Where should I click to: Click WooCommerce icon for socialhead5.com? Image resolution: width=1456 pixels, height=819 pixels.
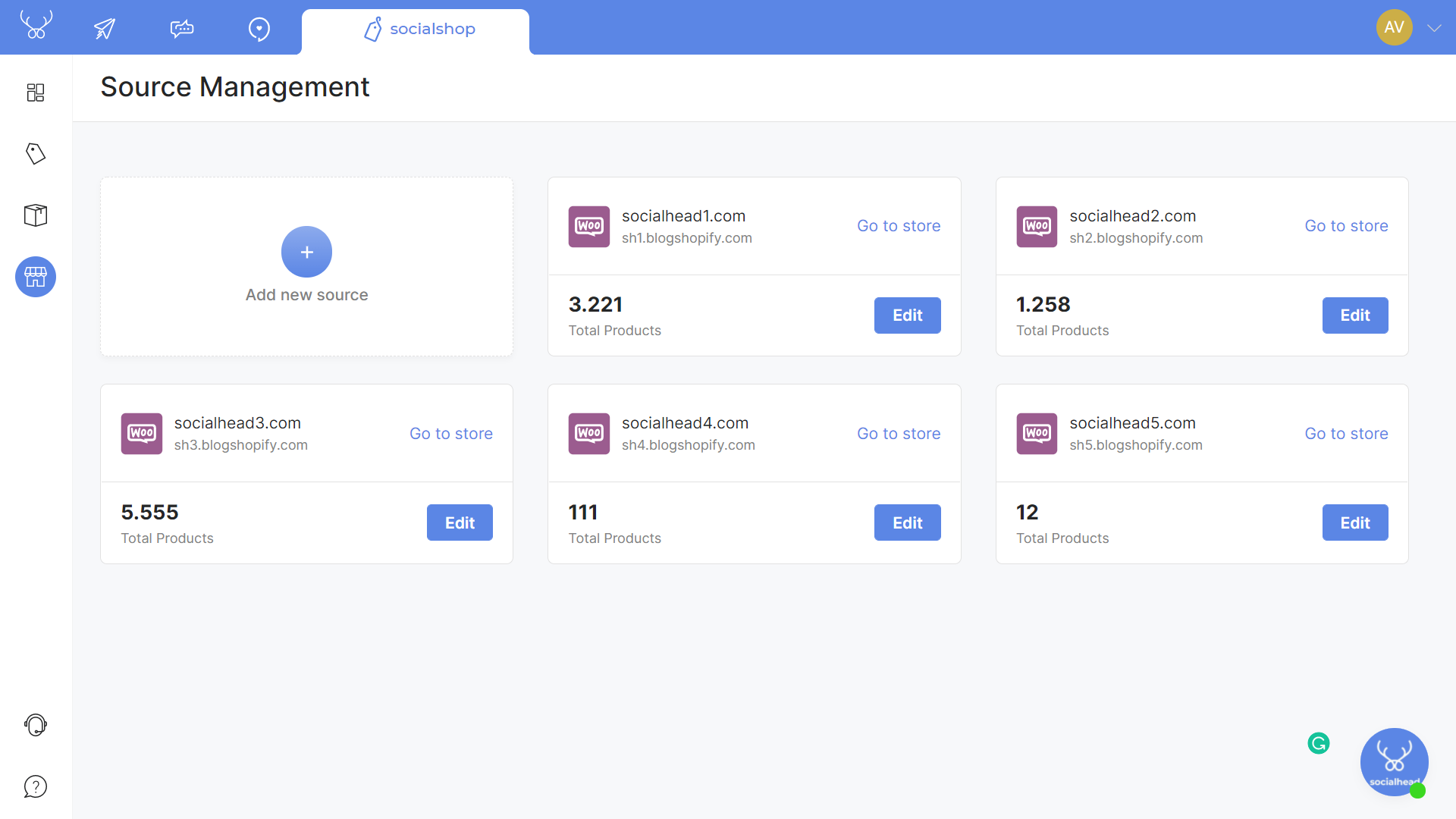point(1037,434)
